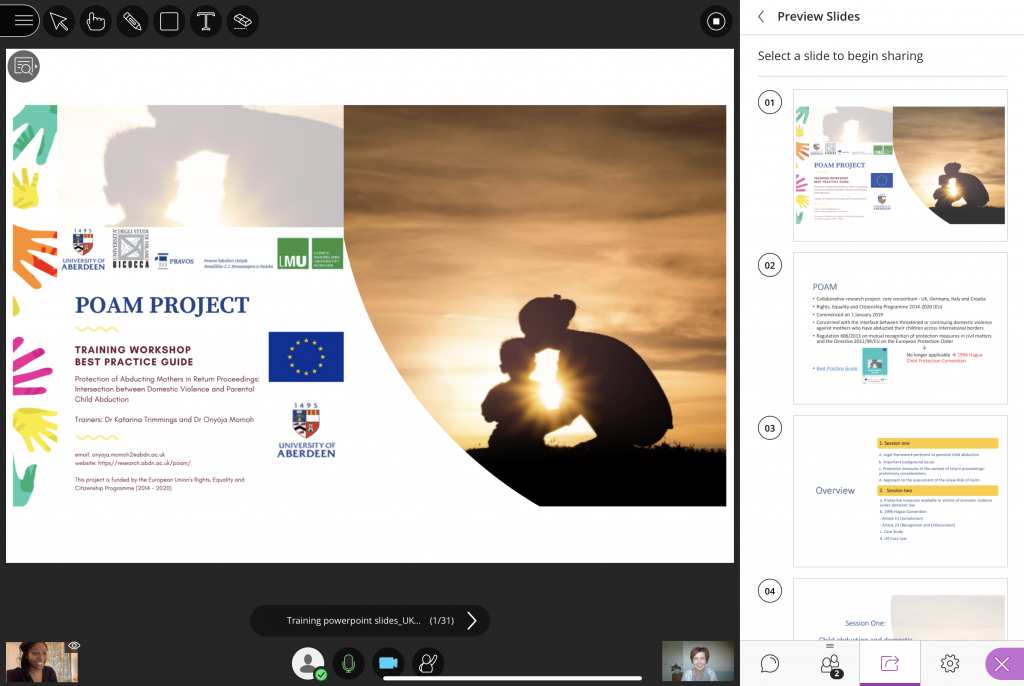The image size is (1024, 686).
Task: Toggle the video camera sharing
Action: [387, 663]
